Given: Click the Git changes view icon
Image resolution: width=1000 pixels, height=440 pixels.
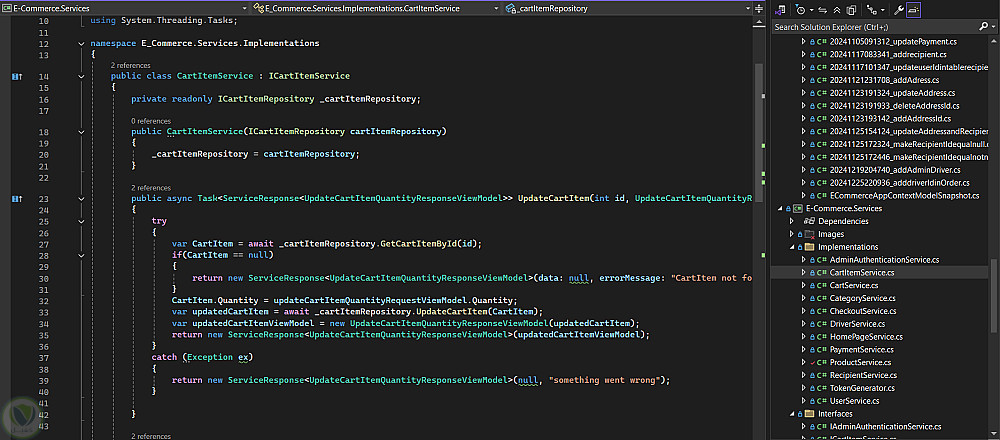Looking at the screenshot, I should [x=871, y=10].
